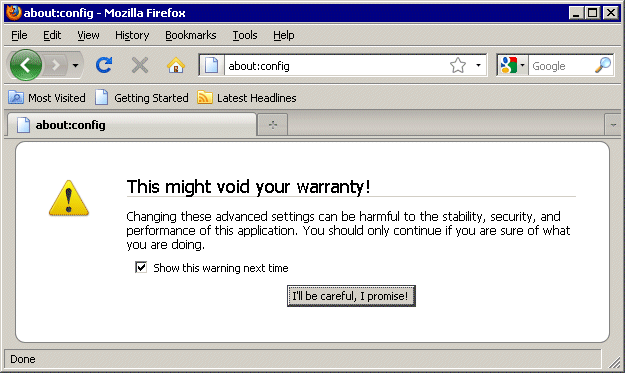The height and width of the screenshot is (373, 625).
Task: Maximize the Firefox window
Action: point(593,13)
